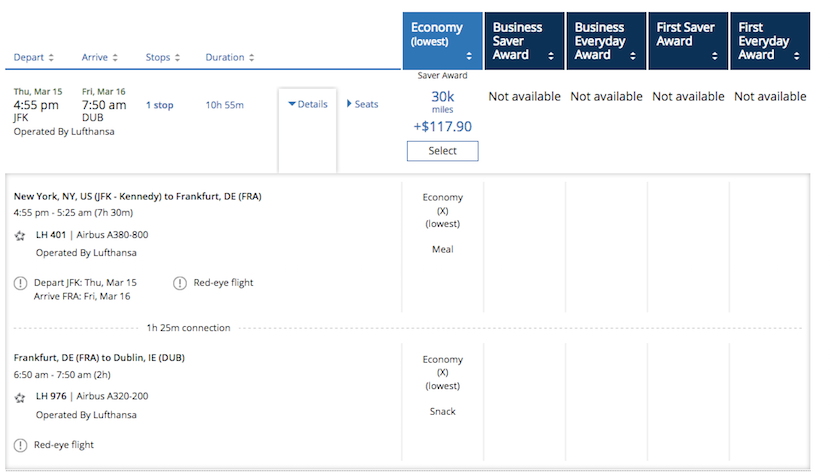
Task: Collapse the flight Details panel
Action: coord(308,104)
